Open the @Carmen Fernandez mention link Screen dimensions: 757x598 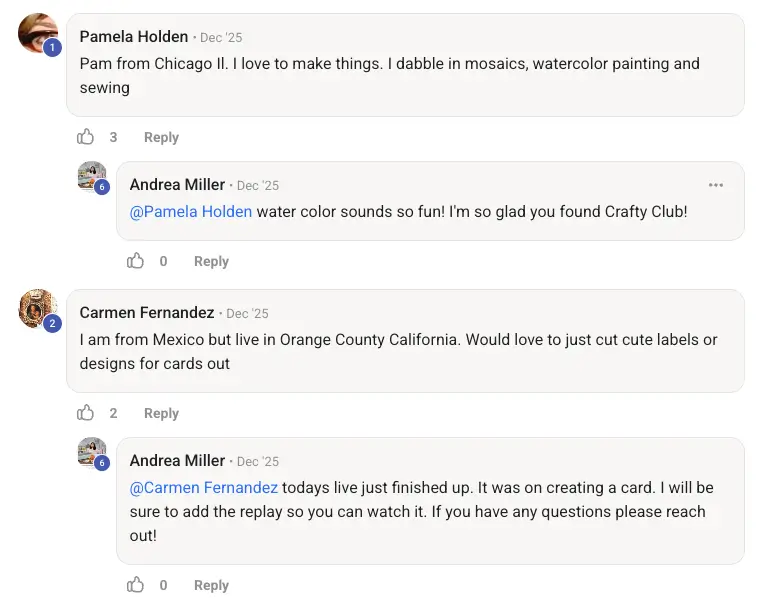pos(204,487)
